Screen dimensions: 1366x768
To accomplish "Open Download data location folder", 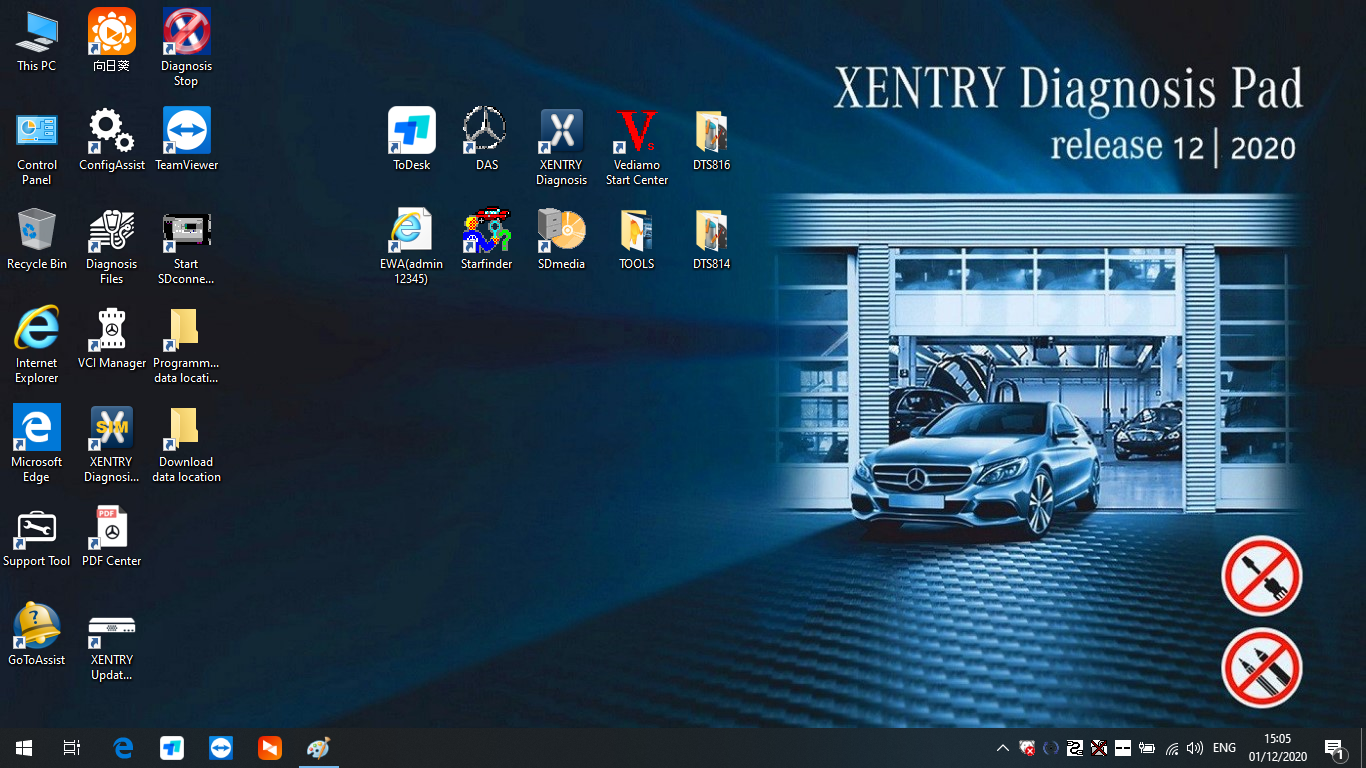I will 186,444.
